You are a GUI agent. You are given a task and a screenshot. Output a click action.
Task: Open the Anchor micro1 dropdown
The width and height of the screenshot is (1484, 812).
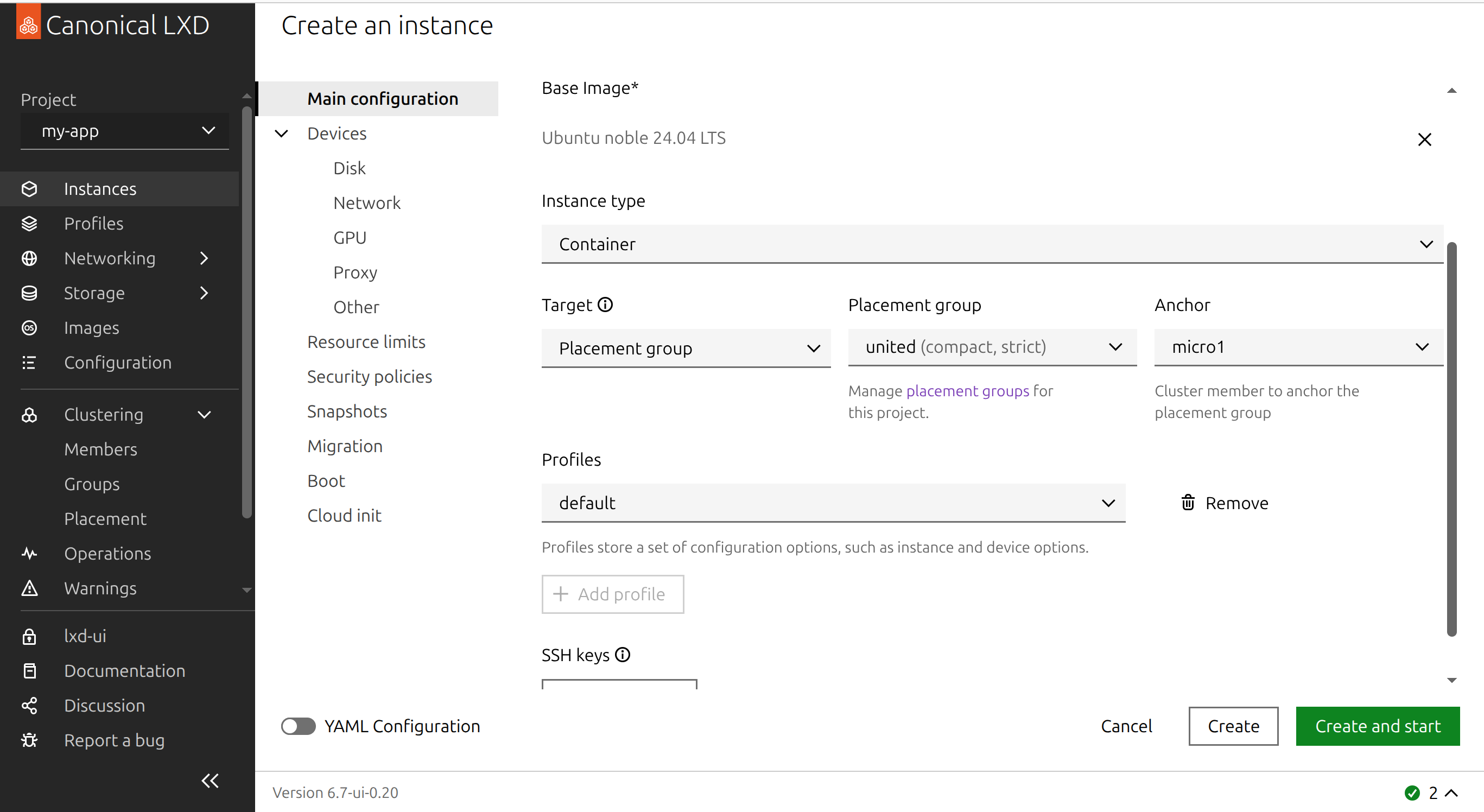pyautogui.click(x=1298, y=347)
